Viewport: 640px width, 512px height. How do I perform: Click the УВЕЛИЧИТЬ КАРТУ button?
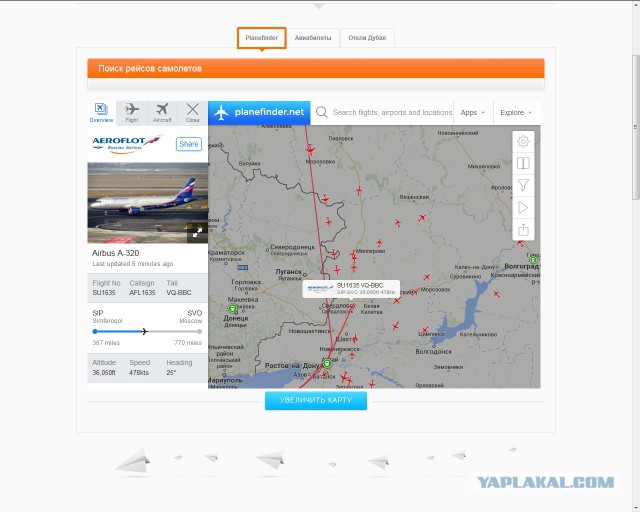click(316, 400)
